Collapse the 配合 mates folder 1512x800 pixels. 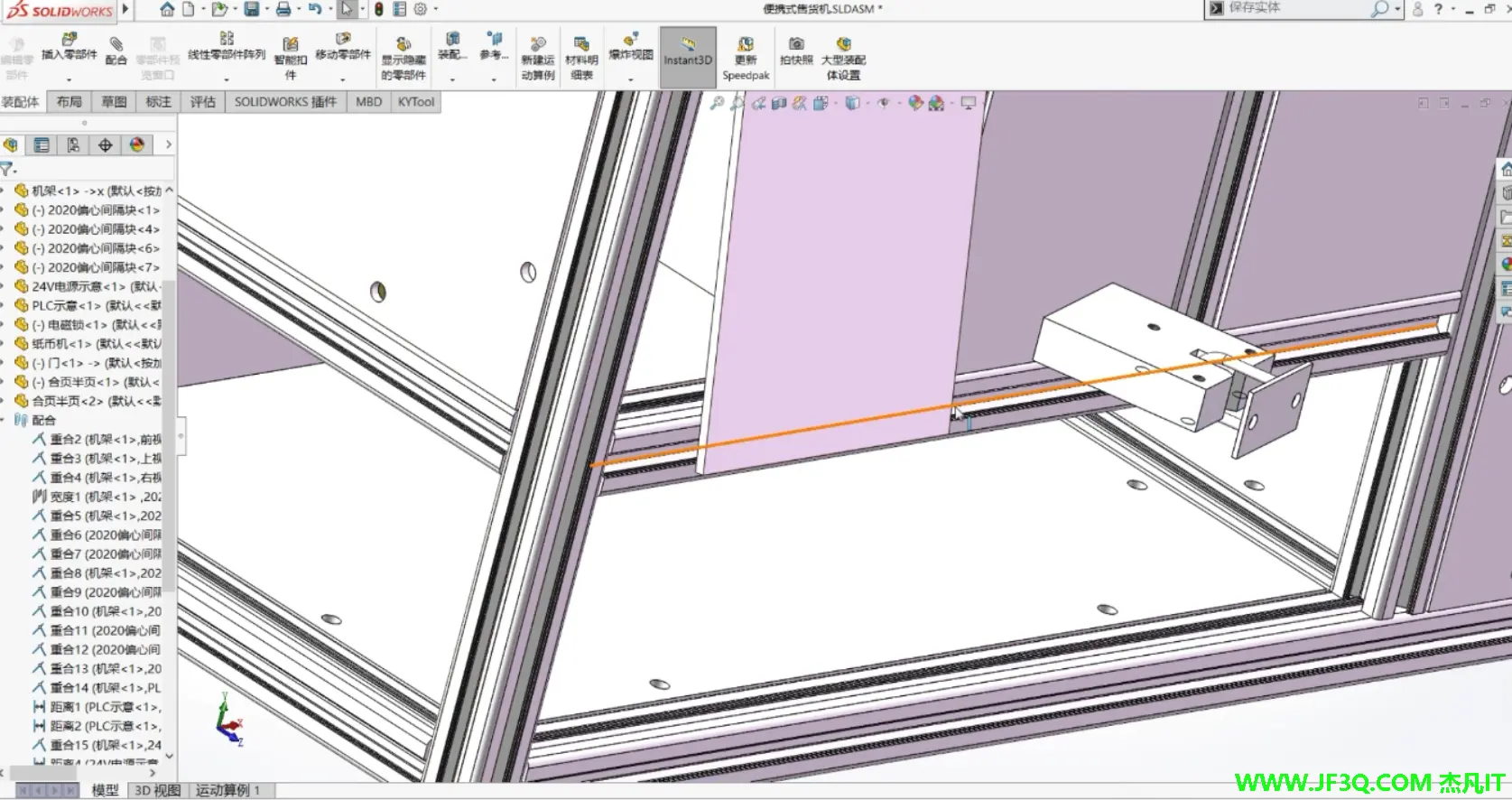[x=4, y=420]
